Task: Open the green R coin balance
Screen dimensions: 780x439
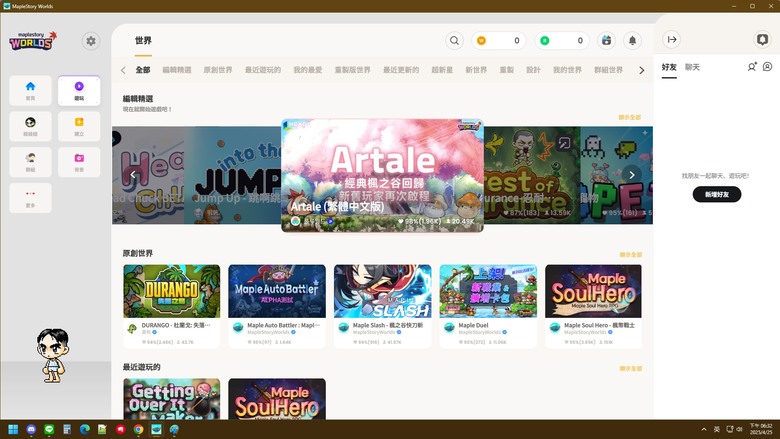Action: tap(562, 41)
